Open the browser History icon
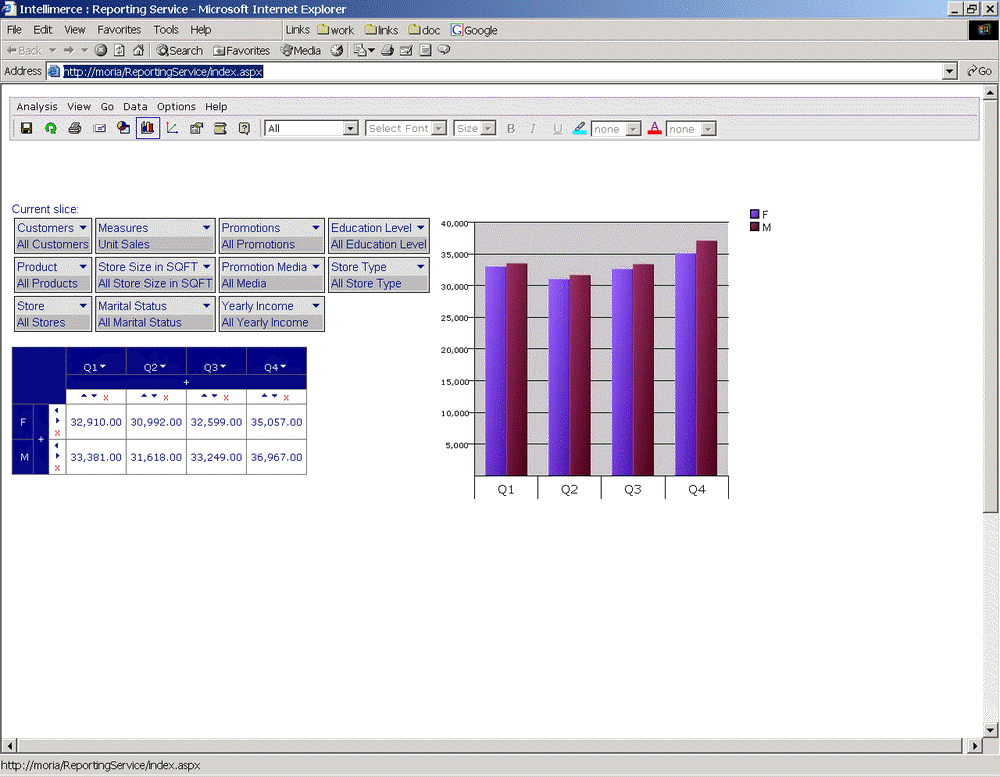Image resolution: width=1000 pixels, height=777 pixels. [x=336, y=50]
